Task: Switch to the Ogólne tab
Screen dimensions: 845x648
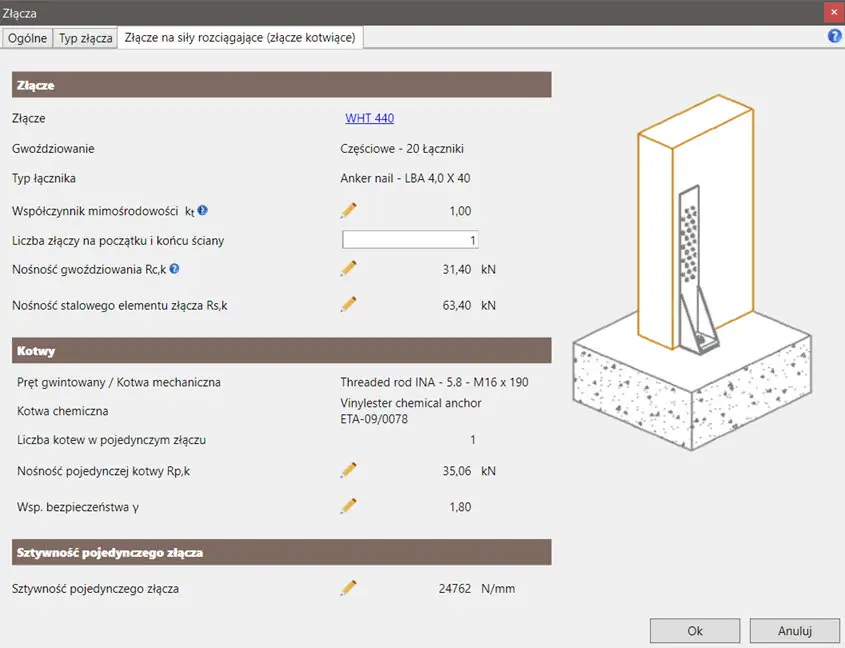Action: (27, 38)
